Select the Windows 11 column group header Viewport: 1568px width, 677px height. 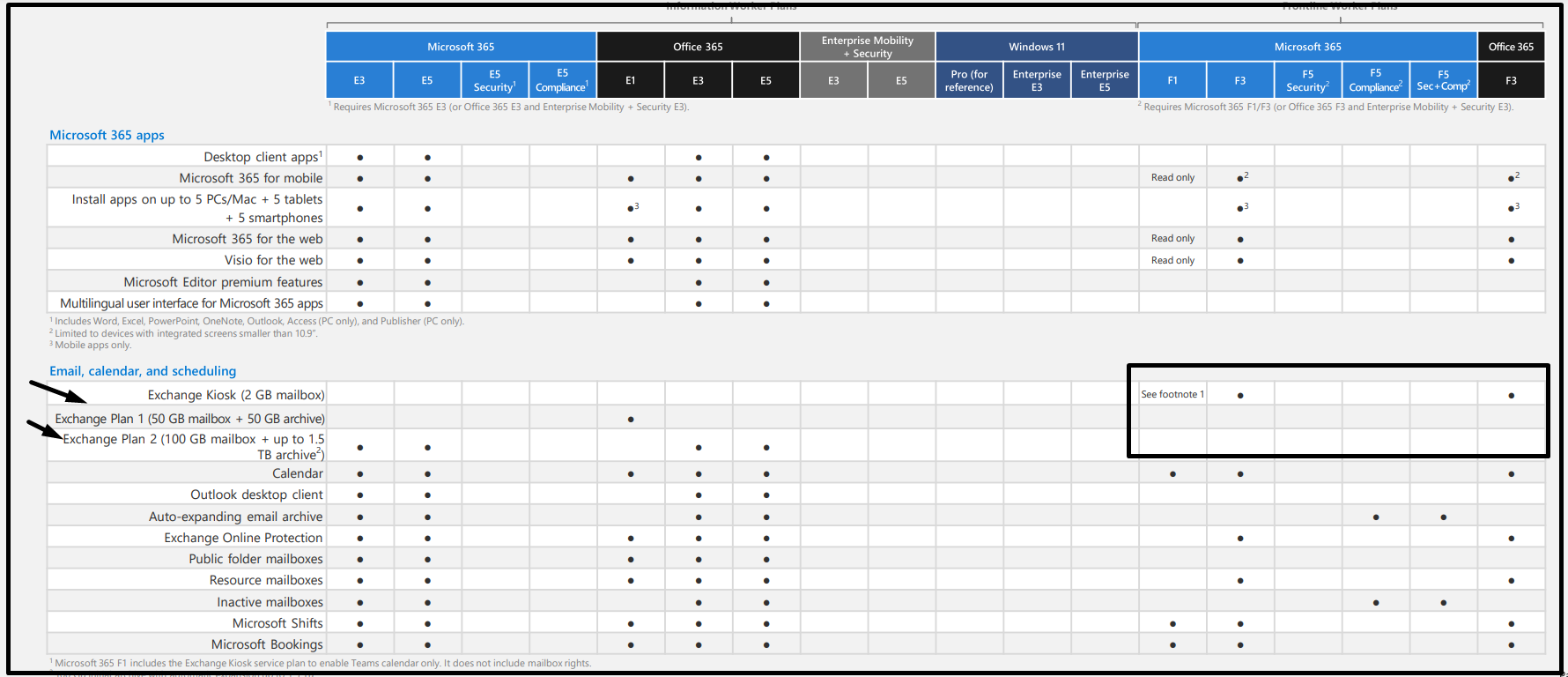click(x=1037, y=47)
